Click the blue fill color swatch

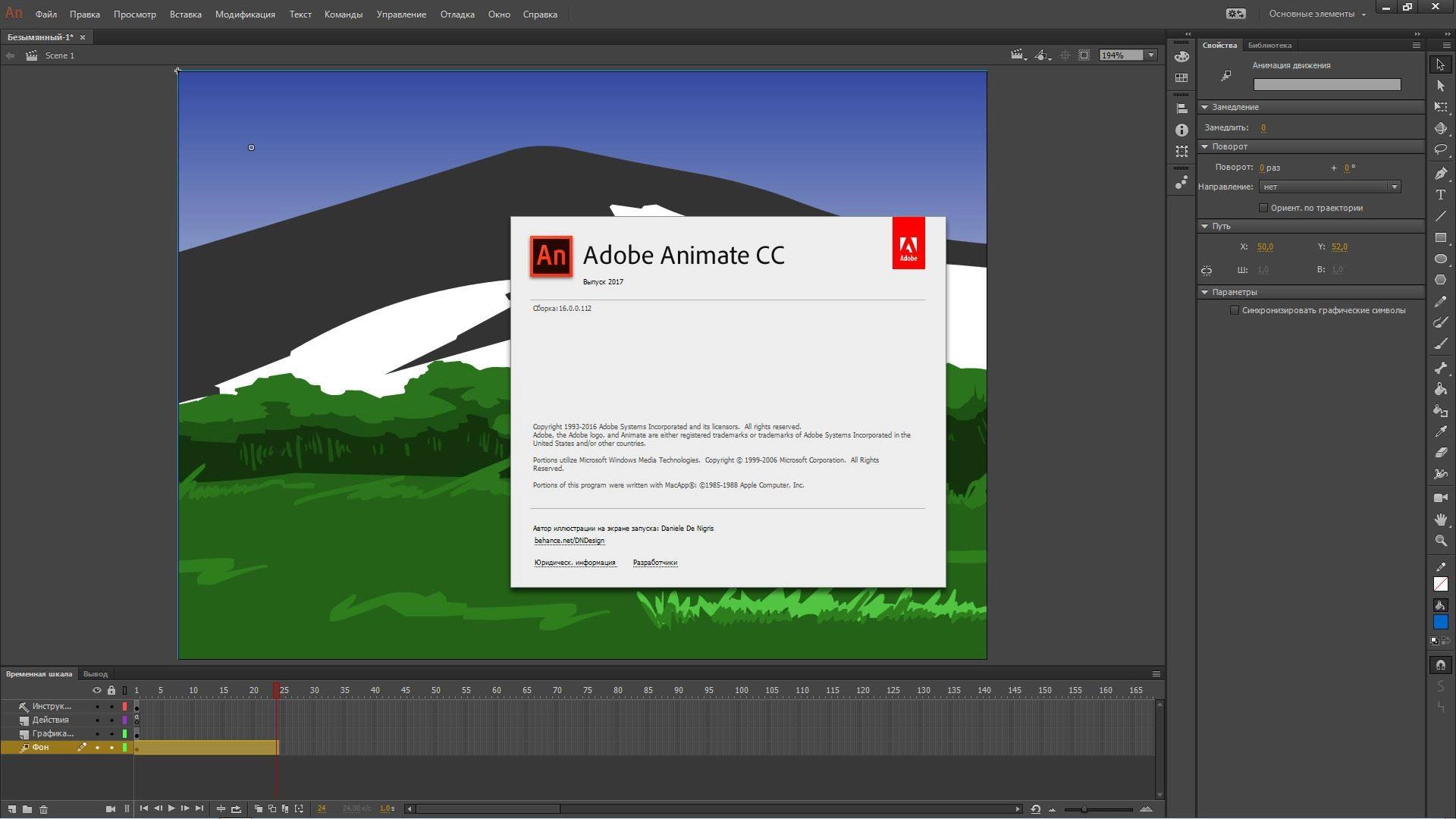(1440, 622)
